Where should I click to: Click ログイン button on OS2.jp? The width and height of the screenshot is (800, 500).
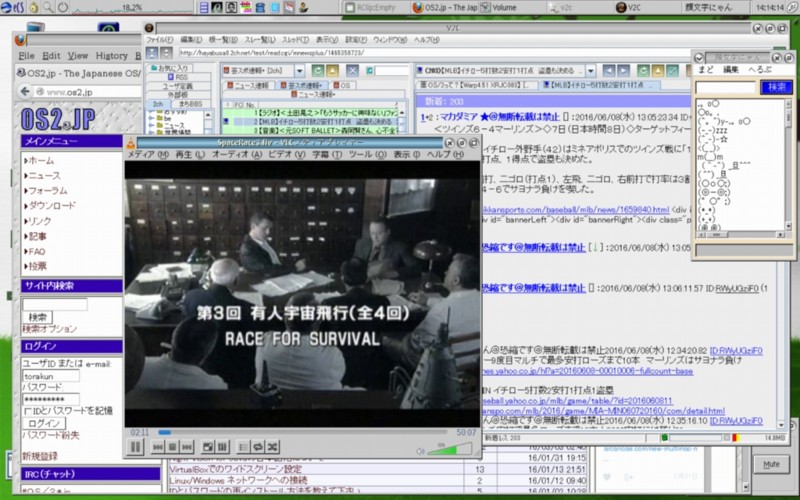click(44, 423)
